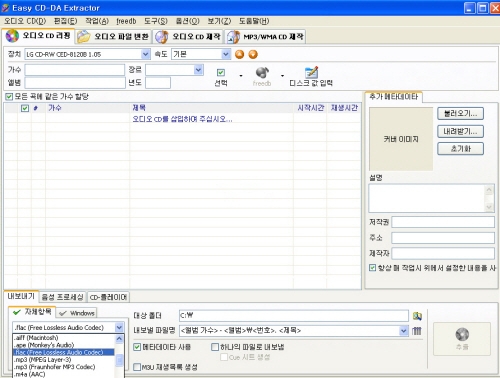Click the 주소 input field

443,238
